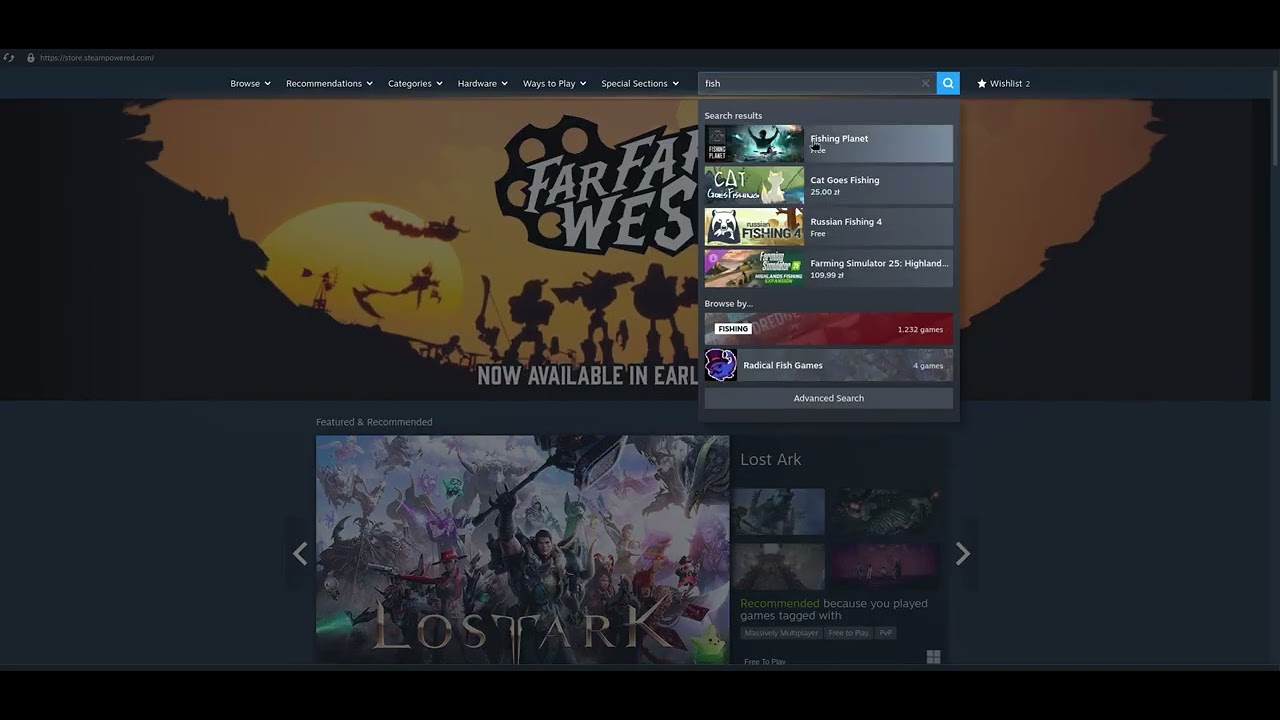
Task: Click the '25.00 zł' price text
Action: point(825,192)
